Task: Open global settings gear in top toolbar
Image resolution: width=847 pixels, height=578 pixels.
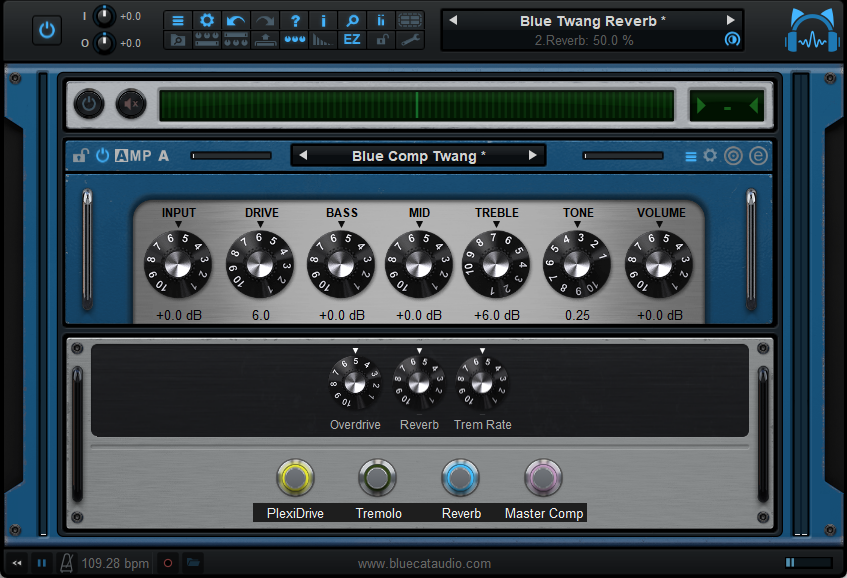Action: point(207,21)
